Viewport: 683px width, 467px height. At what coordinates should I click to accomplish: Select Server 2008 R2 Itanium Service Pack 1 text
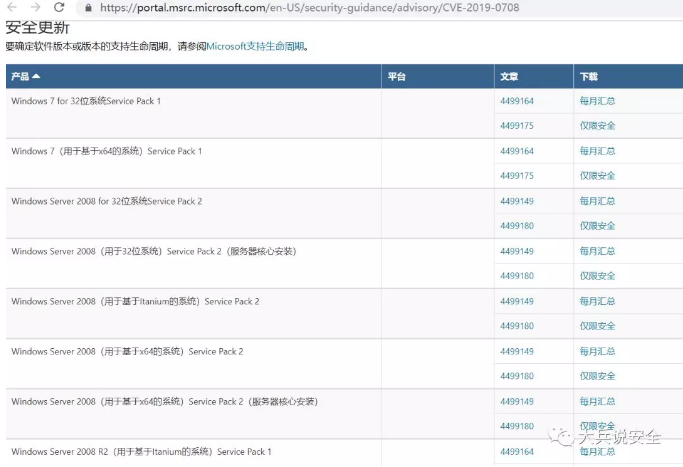(141, 452)
